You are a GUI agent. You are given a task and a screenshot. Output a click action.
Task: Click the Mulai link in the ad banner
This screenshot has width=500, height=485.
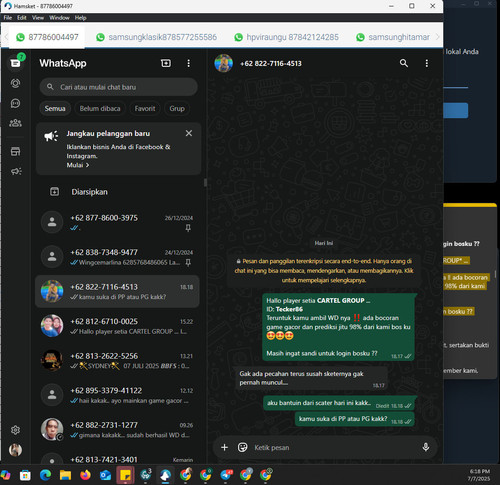(78, 165)
